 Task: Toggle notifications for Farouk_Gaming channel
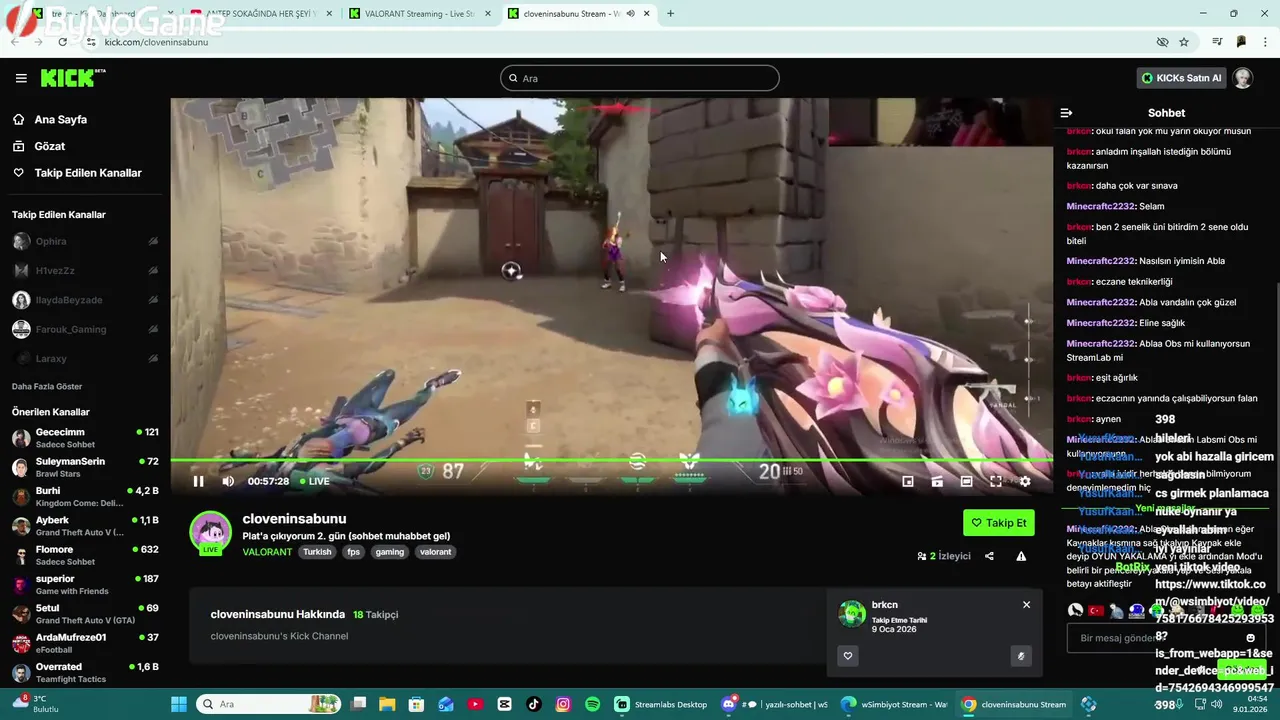coord(153,329)
